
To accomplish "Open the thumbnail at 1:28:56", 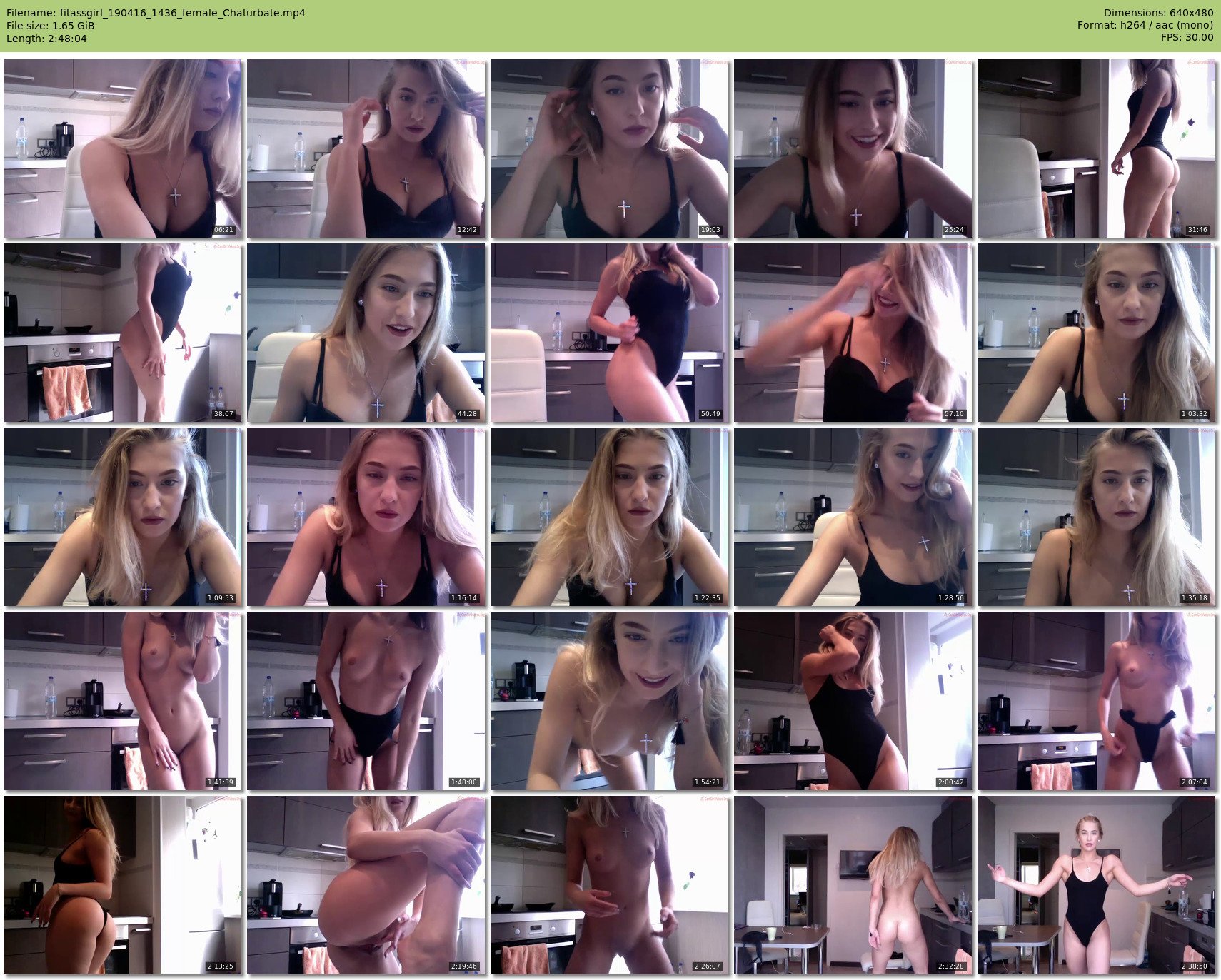I will 853,517.
